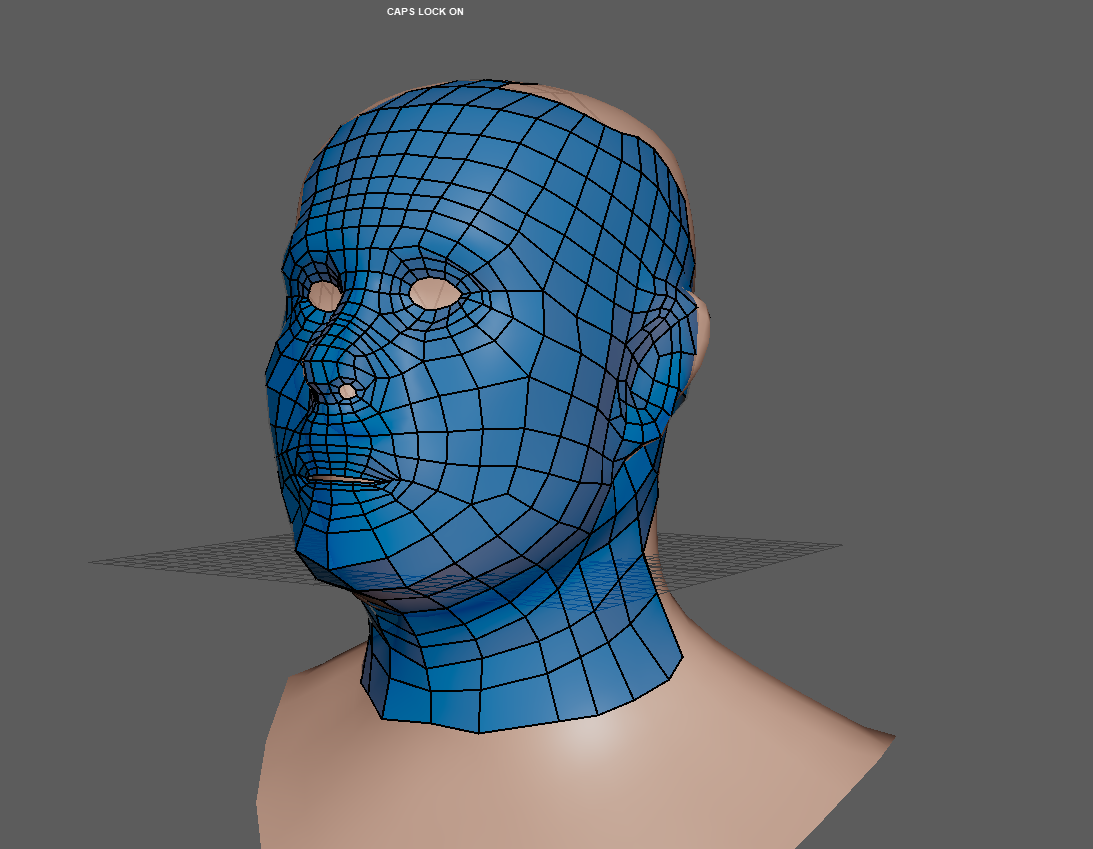Viewport: 1093px width, 849px height.
Task: Click the nose bridge between the eyes
Action: (368, 300)
